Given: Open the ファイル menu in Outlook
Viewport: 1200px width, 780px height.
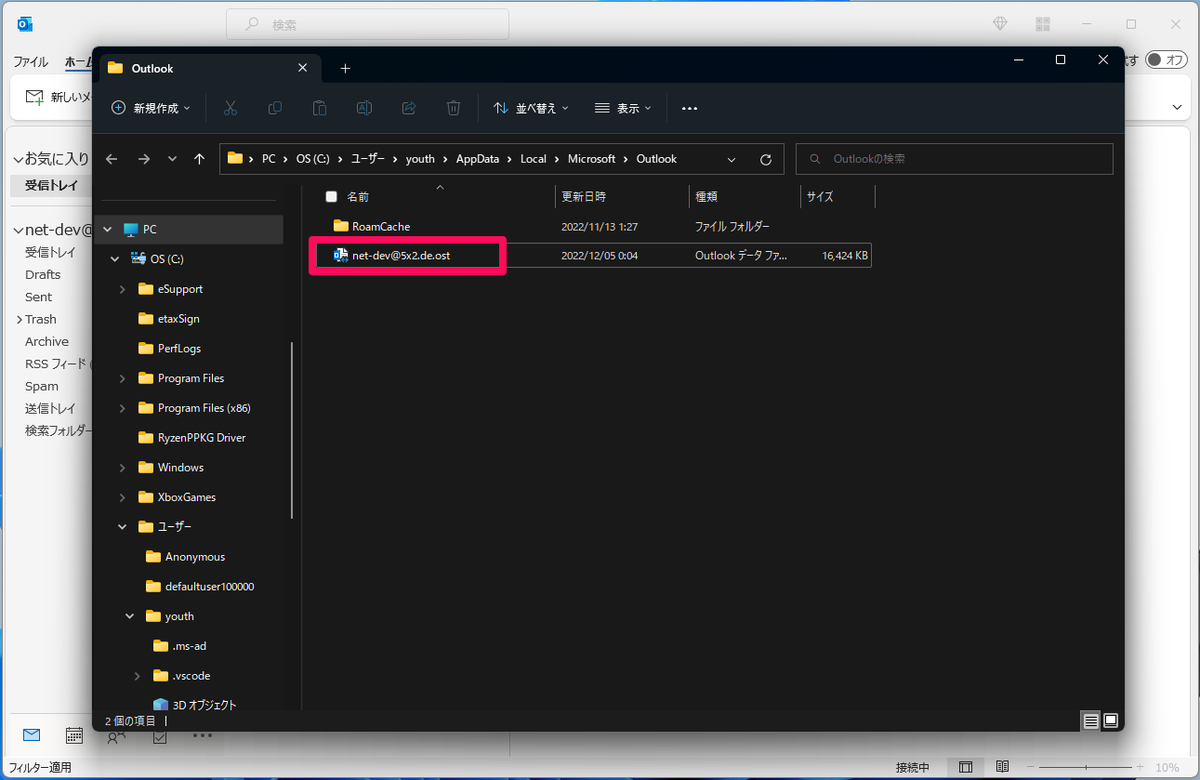Looking at the screenshot, I should [30, 62].
